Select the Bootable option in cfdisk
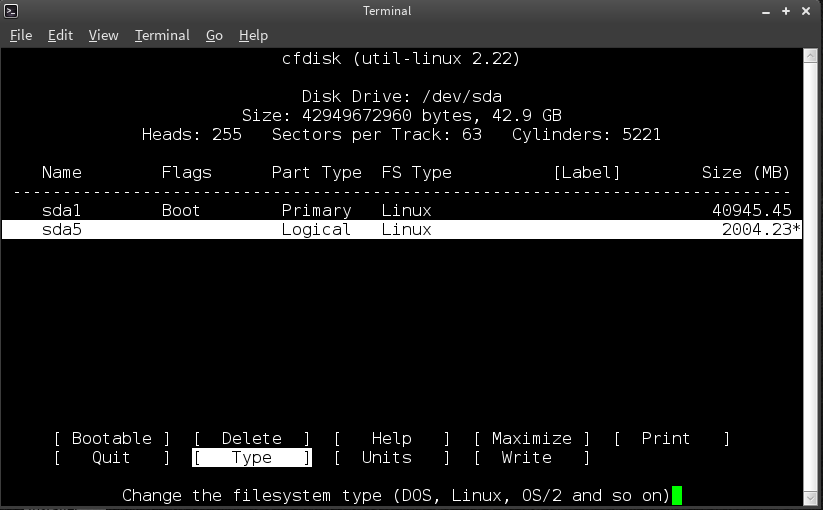 click(x=112, y=439)
